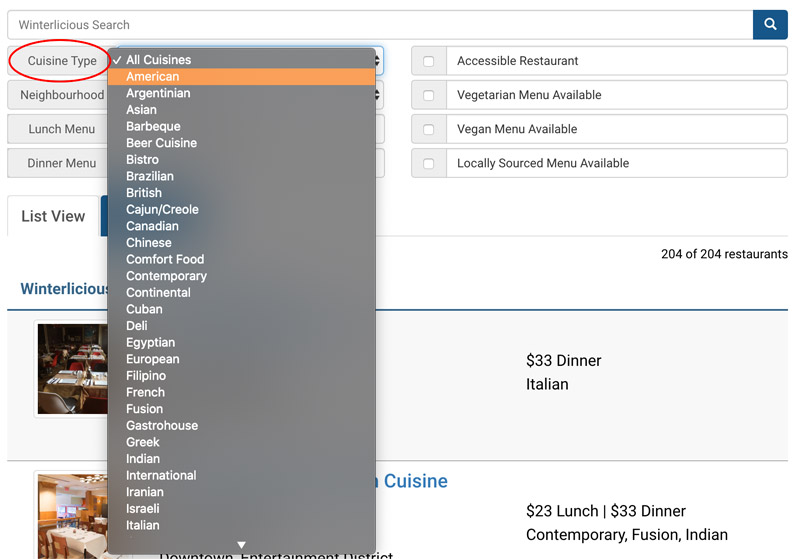800x559 pixels.
Task: Click the Vegan Menu Available label
Action: (x=517, y=129)
